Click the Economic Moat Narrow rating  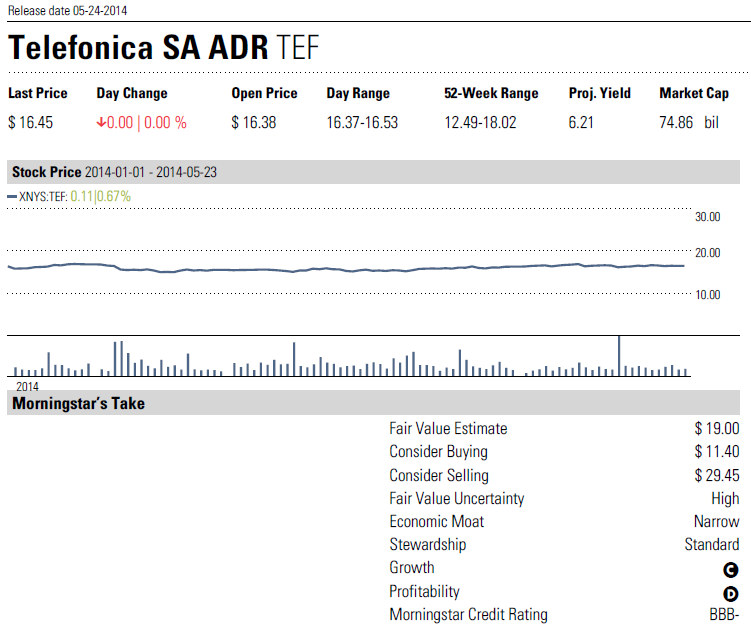tap(716, 522)
